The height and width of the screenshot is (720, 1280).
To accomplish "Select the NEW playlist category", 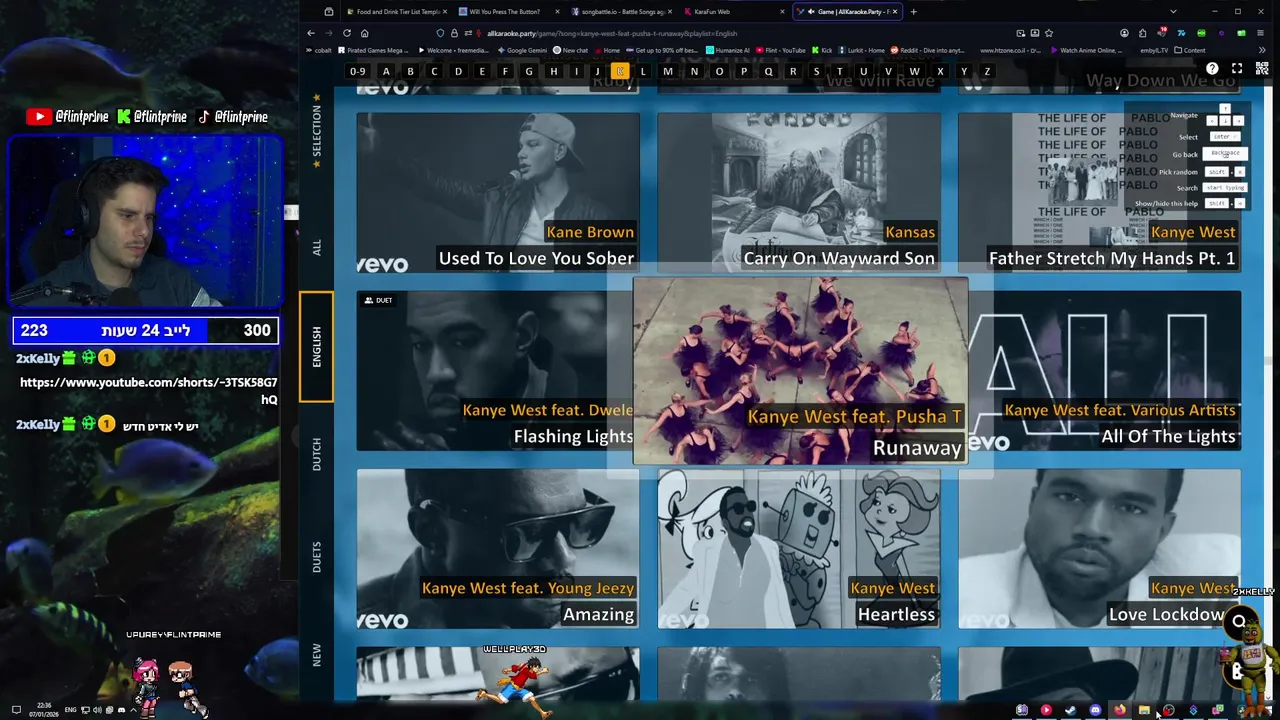I will [x=316, y=655].
